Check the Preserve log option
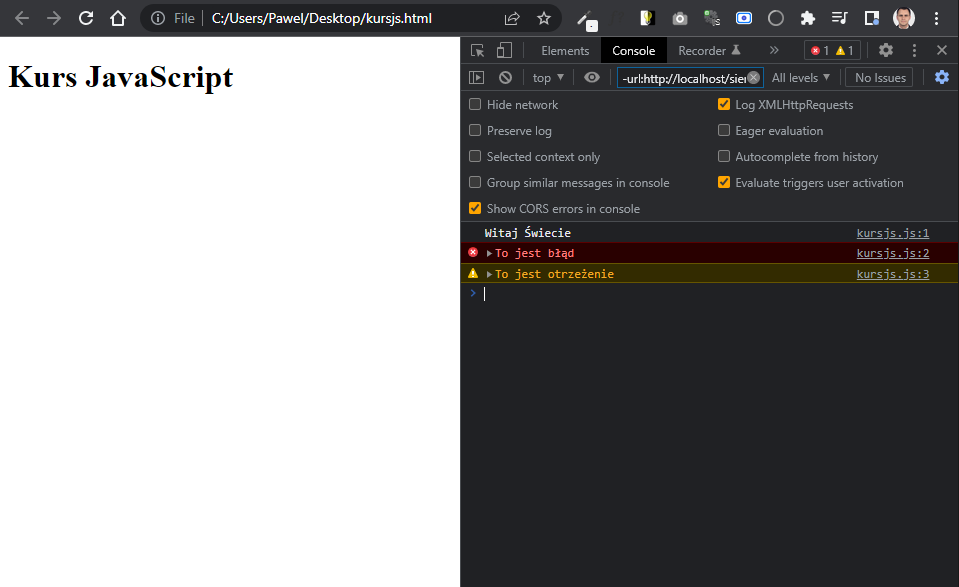The height and width of the screenshot is (587, 959). 476,130
